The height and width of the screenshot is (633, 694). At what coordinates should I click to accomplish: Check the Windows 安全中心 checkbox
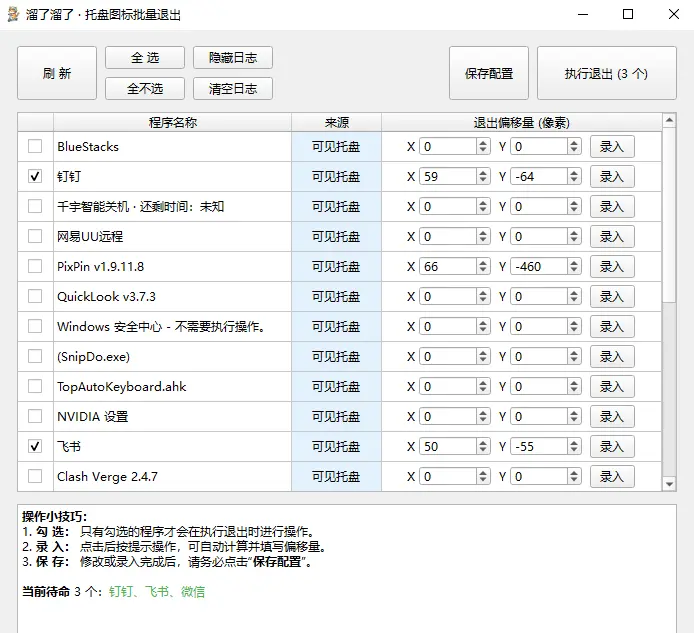(35, 326)
